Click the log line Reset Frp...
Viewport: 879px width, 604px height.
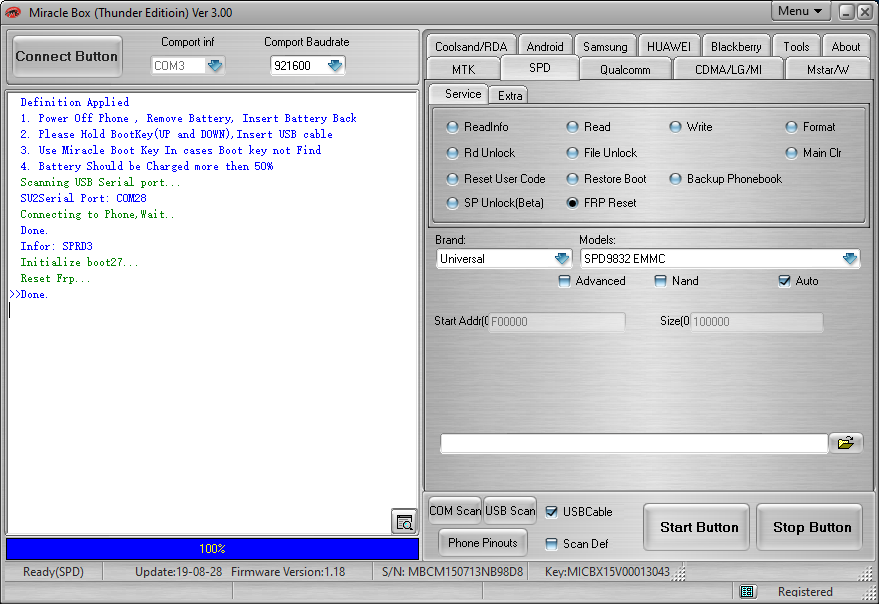coord(55,278)
